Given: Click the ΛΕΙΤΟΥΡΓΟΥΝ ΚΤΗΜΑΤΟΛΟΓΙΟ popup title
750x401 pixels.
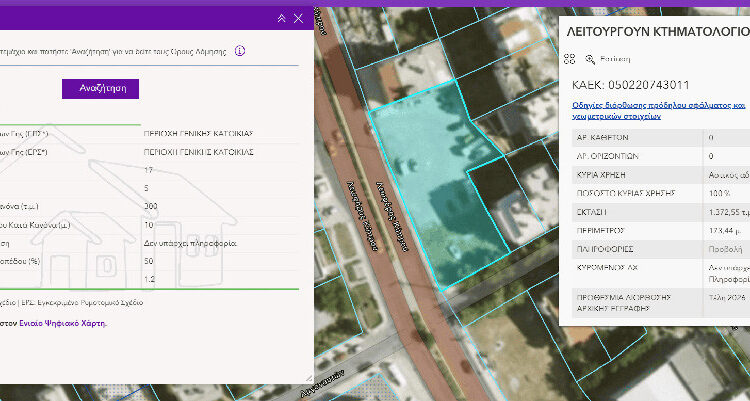Looking at the screenshot, I should (x=657, y=32).
